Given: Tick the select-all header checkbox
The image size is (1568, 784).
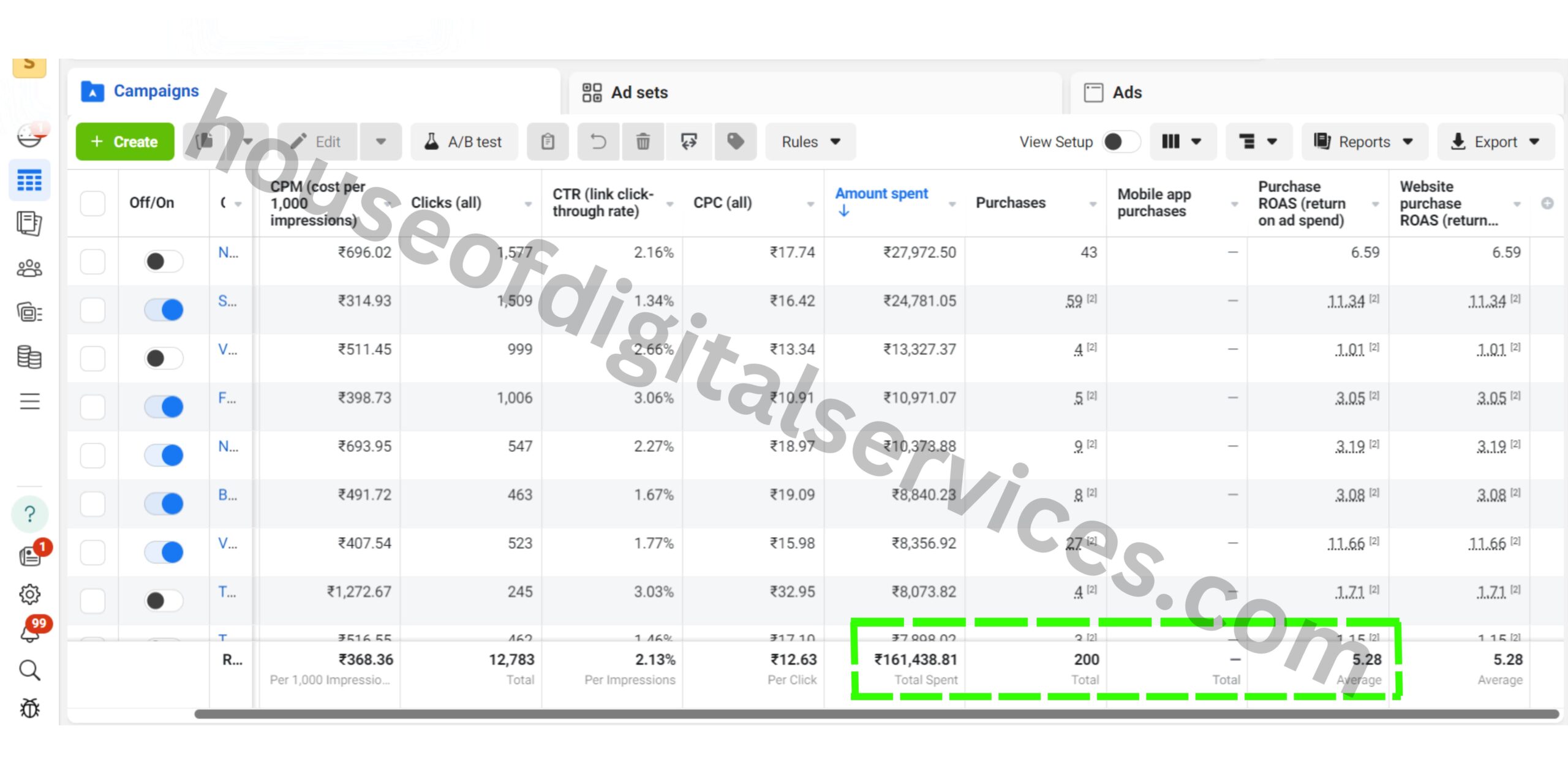Looking at the screenshot, I should click(x=92, y=203).
